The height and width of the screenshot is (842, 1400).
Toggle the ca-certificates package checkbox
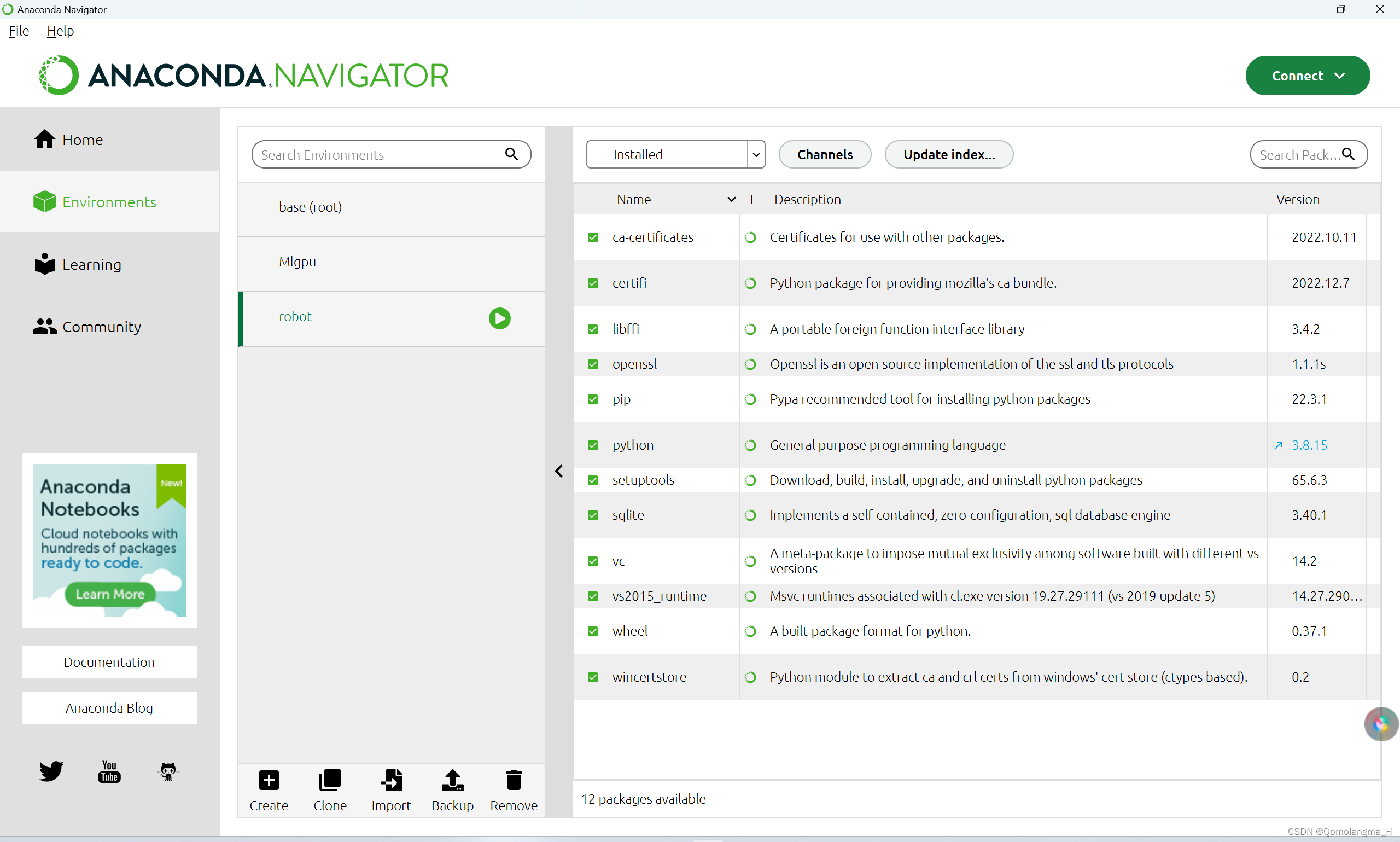click(593, 237)
